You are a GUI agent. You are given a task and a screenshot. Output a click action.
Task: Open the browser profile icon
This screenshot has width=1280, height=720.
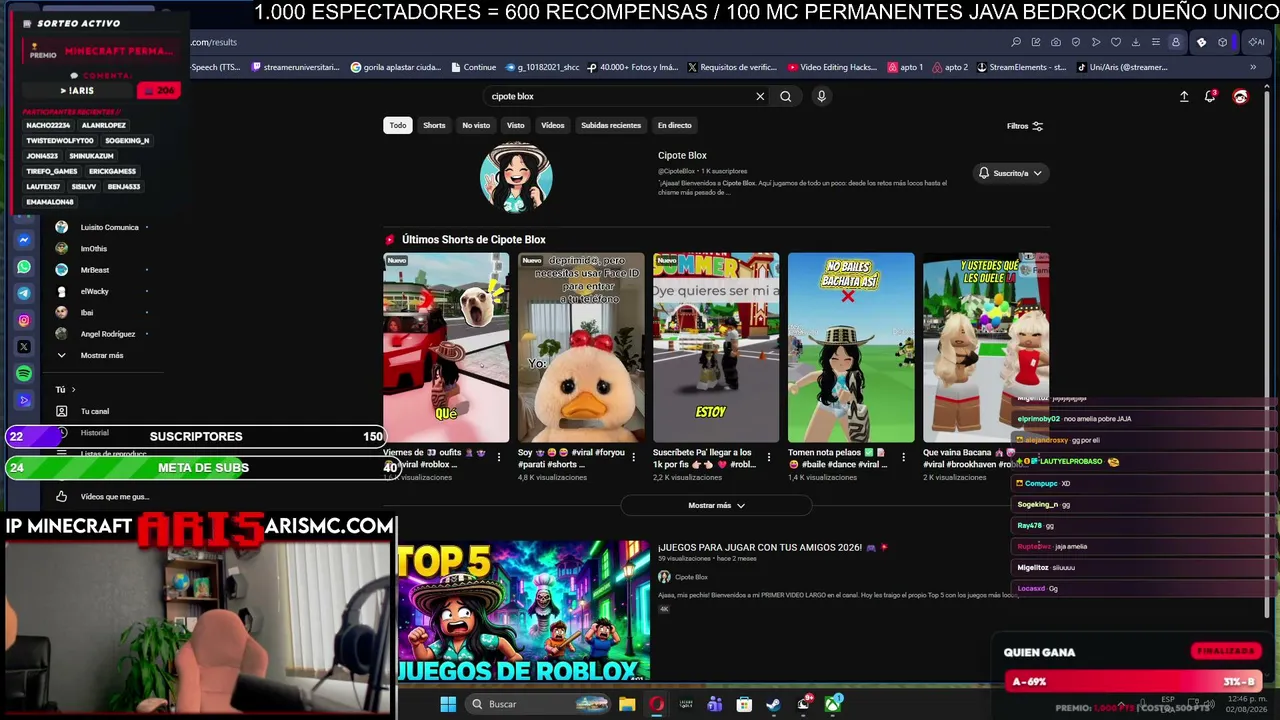tap(1176, 42)
